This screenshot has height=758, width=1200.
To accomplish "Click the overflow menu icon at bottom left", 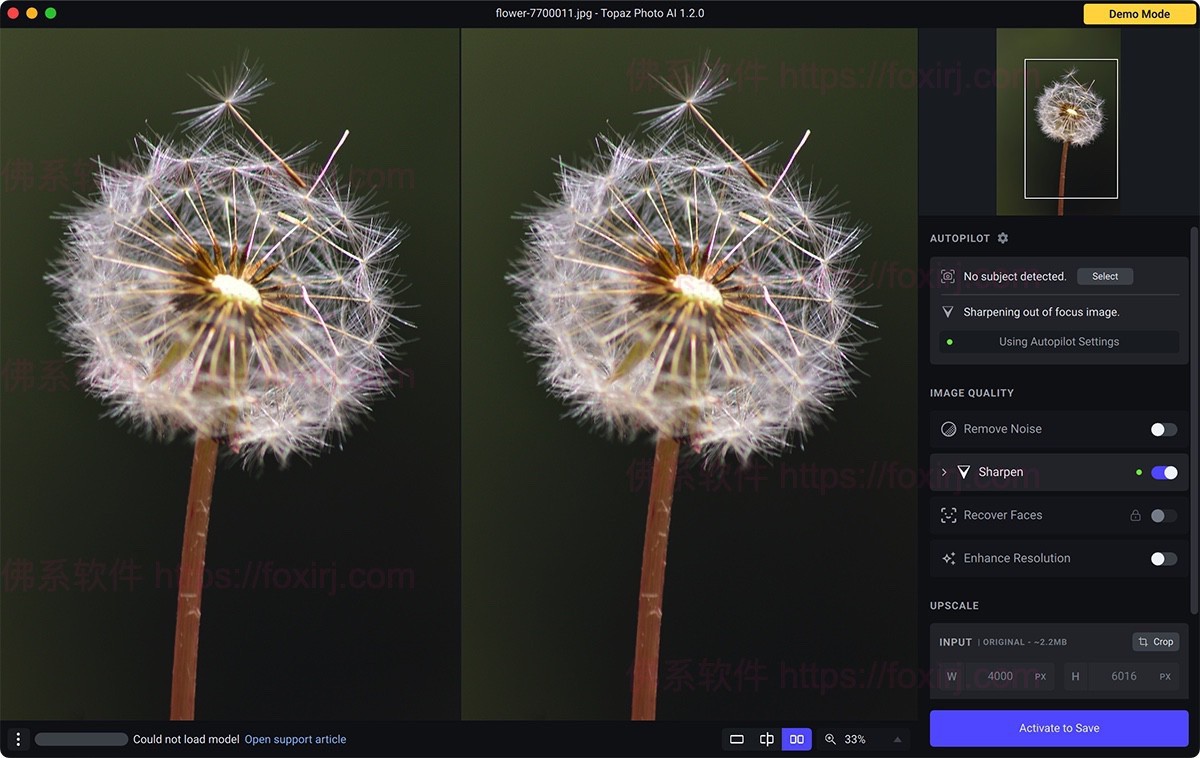I will coord(17,738).
